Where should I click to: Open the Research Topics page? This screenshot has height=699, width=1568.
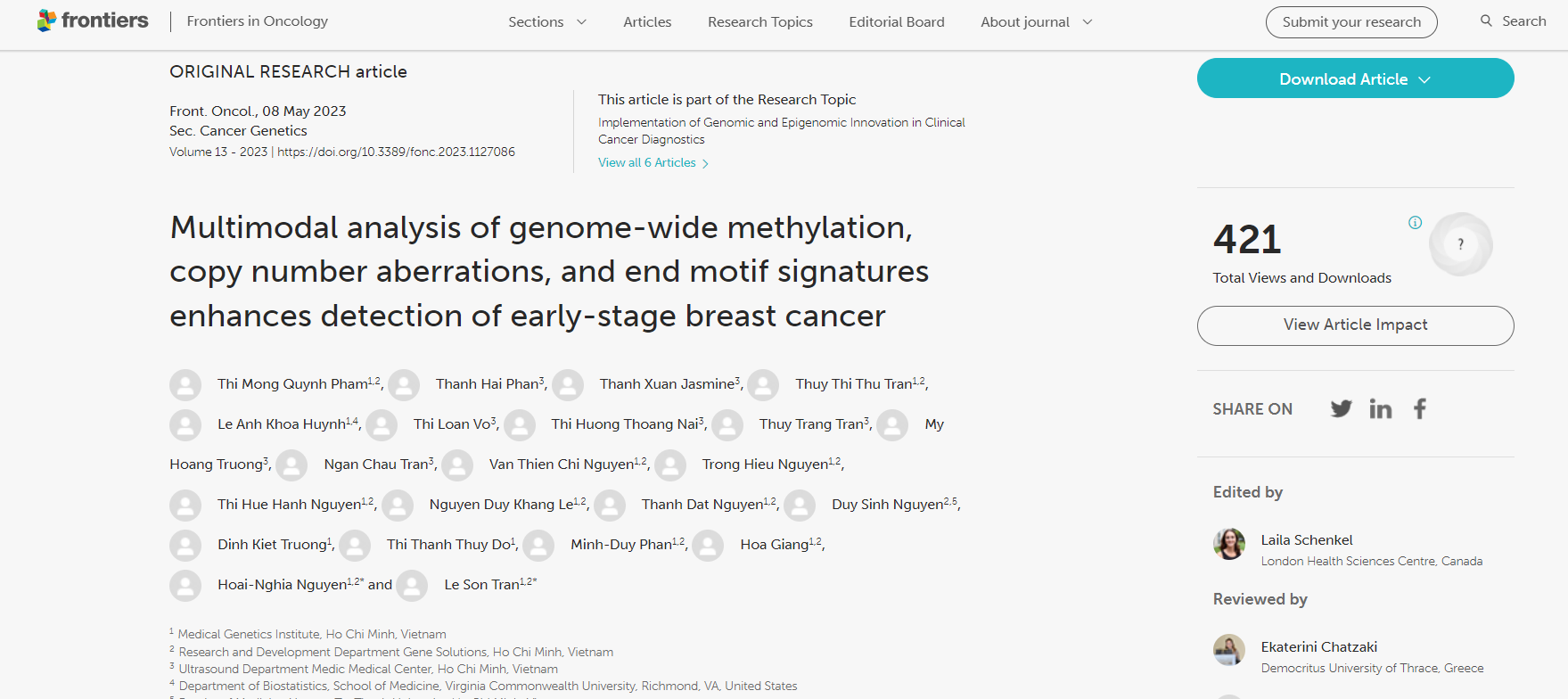[759, 21]
